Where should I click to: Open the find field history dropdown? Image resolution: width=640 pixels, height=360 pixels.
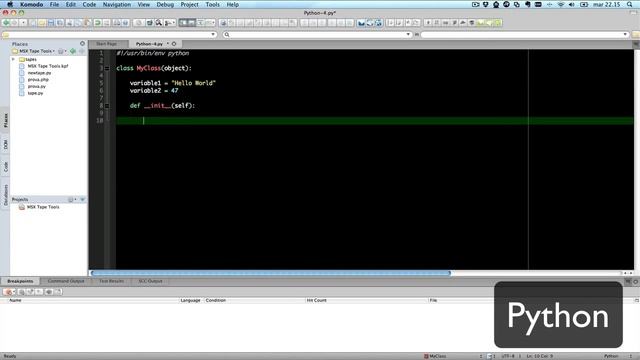pyautogui.click(x=408, y=35)
